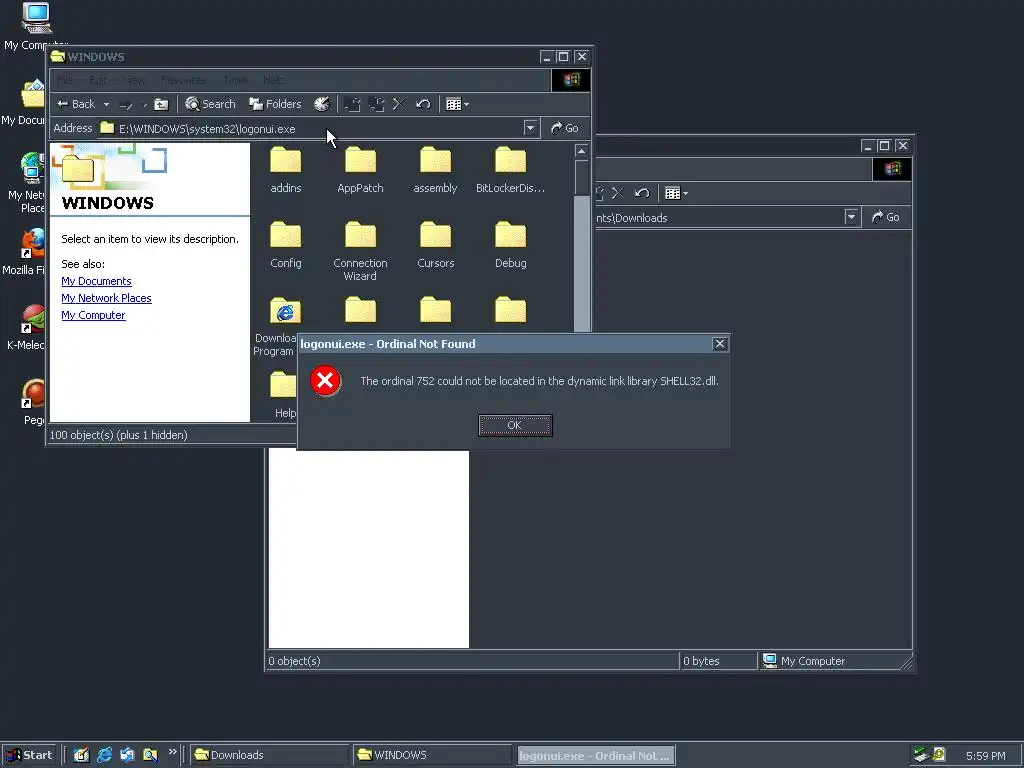Switch to Downloads taskbar button
The width and height of the screenshot is (1024, 768).
pyautogui.click(x=270, y=756)
